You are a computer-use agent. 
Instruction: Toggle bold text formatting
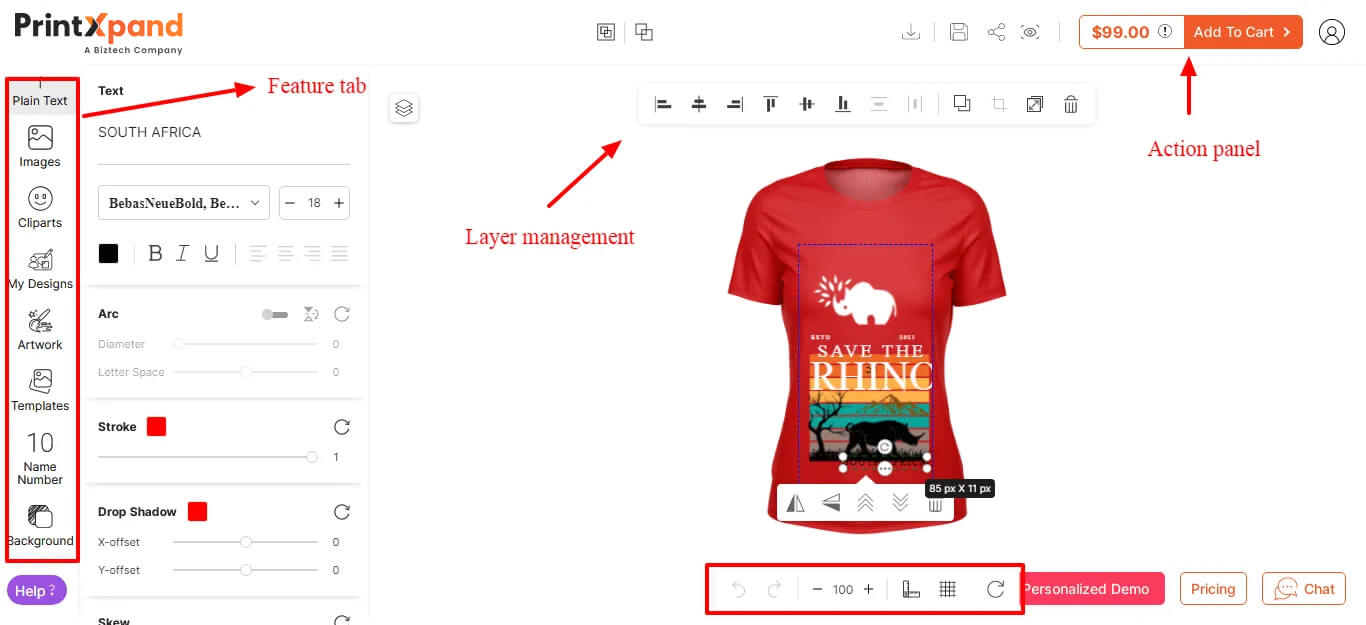tap(155, 254)
